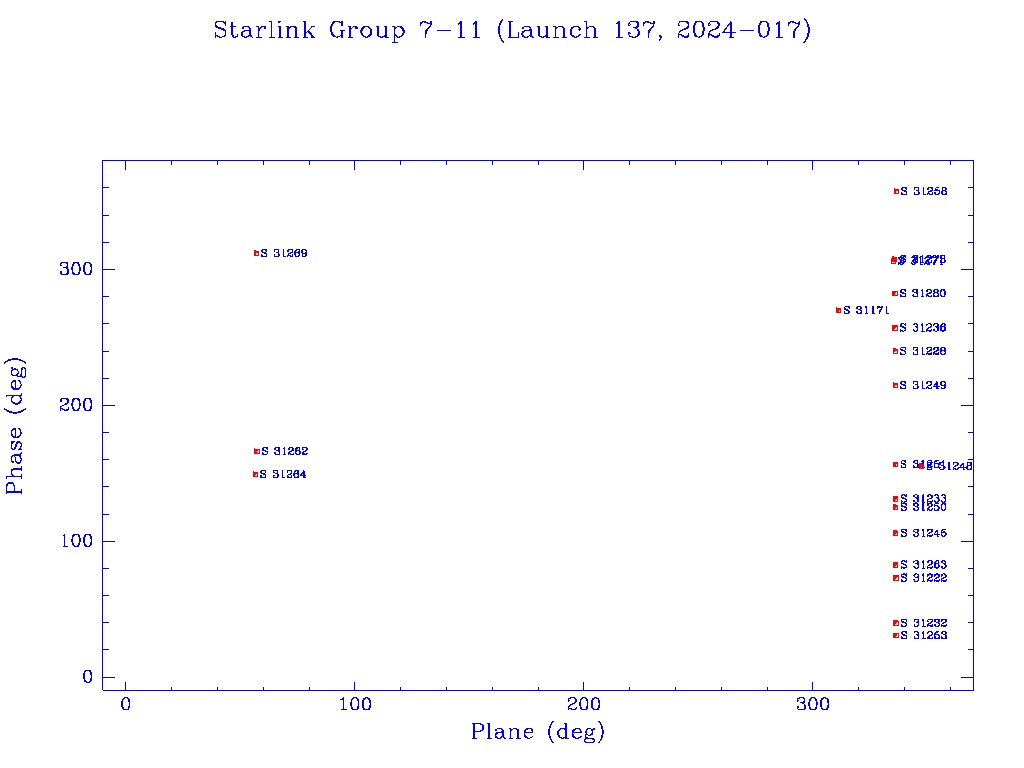The width and height of the screenshot is (1024, 768).
Task: Select the data label "S 31236"
Action: point(923,328)
